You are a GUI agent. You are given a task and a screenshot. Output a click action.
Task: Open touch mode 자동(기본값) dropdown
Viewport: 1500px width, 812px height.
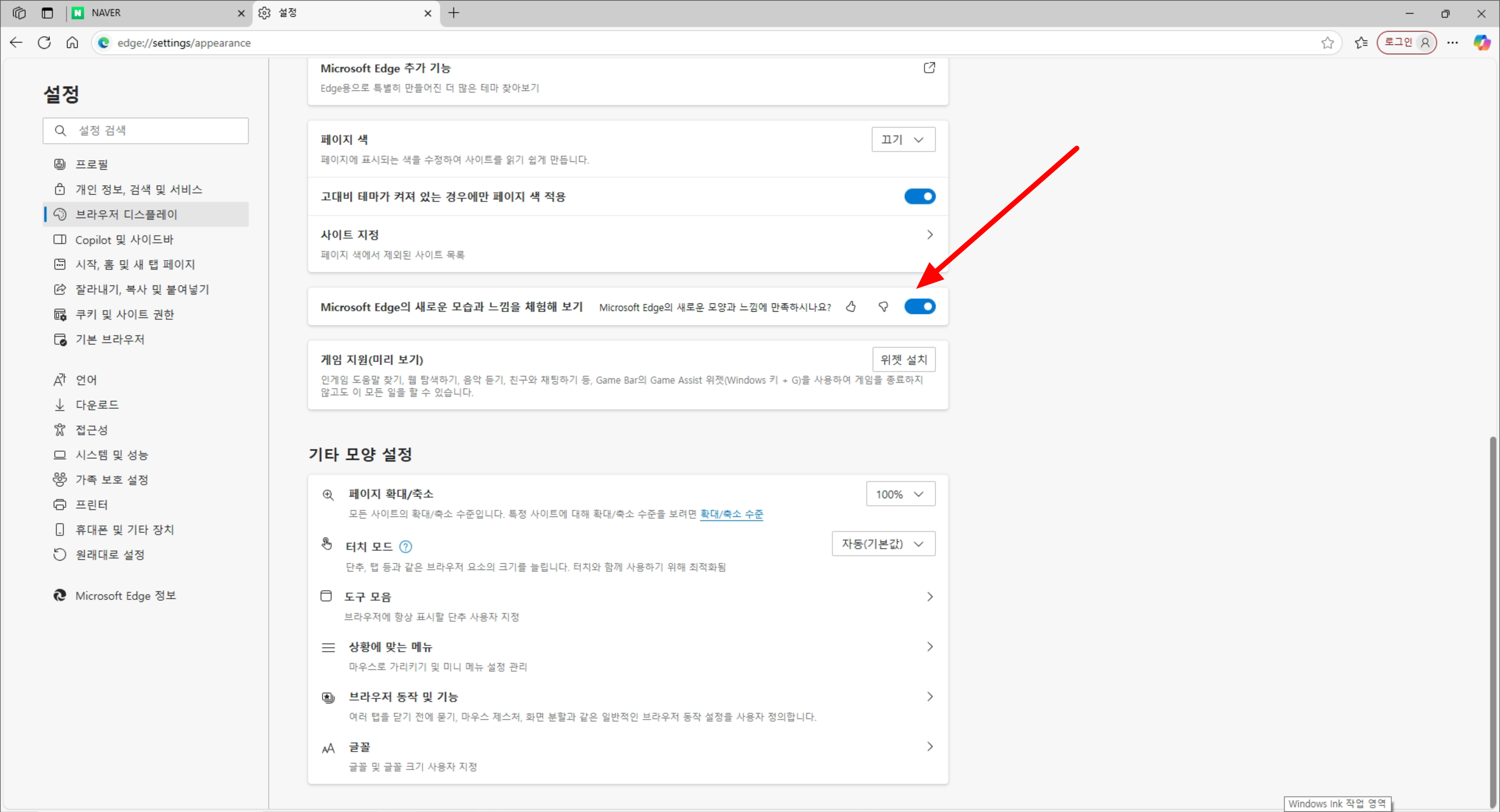pos(883,544)
